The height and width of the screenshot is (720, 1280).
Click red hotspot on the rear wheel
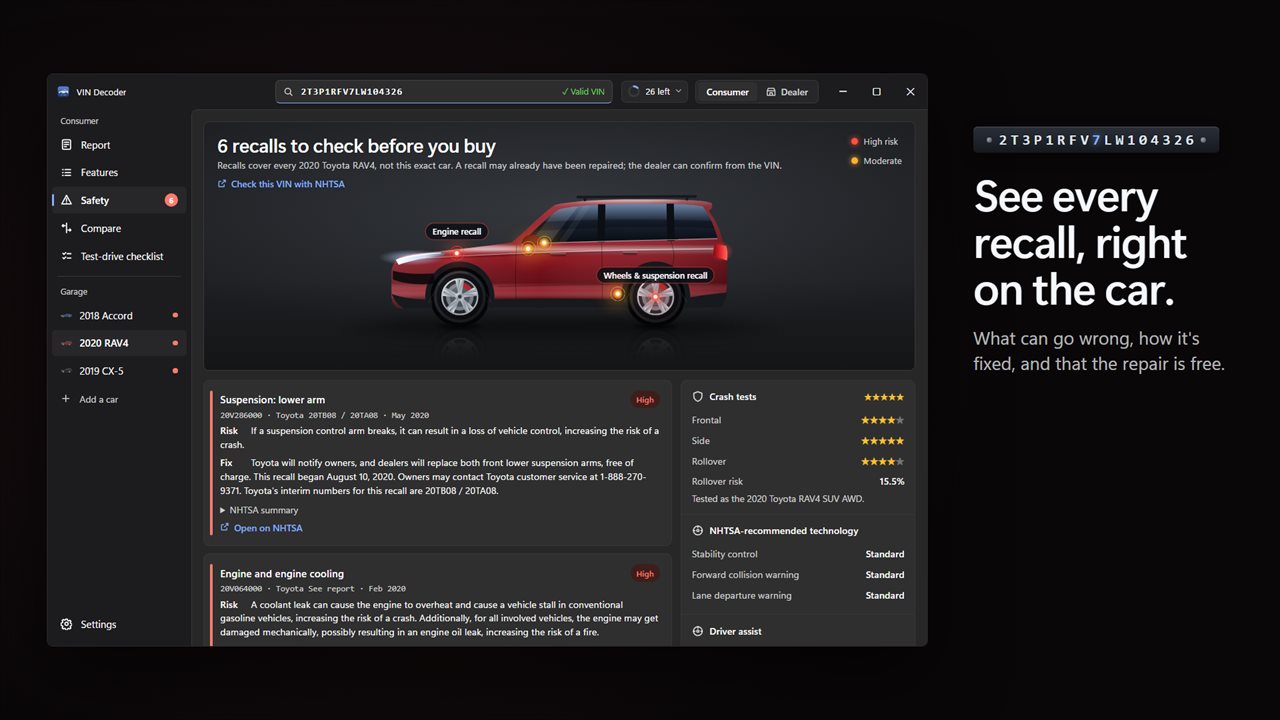655,297
